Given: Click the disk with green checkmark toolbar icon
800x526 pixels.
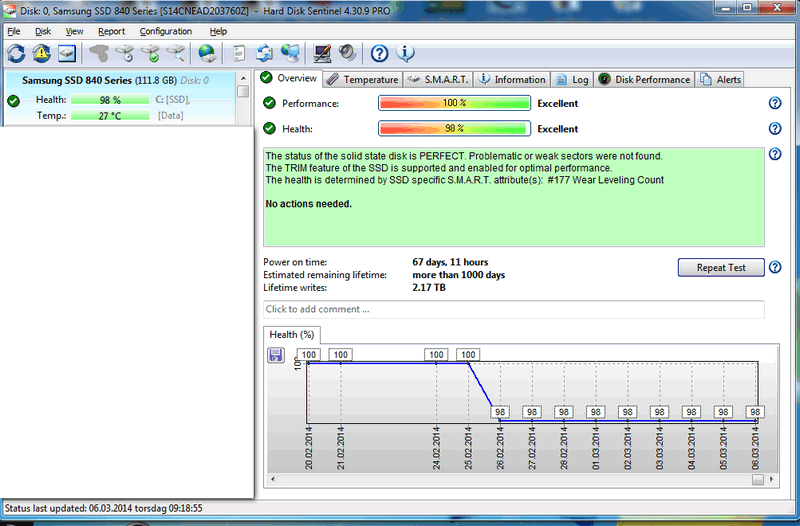Looking at the screenshot, I should 150,53.
